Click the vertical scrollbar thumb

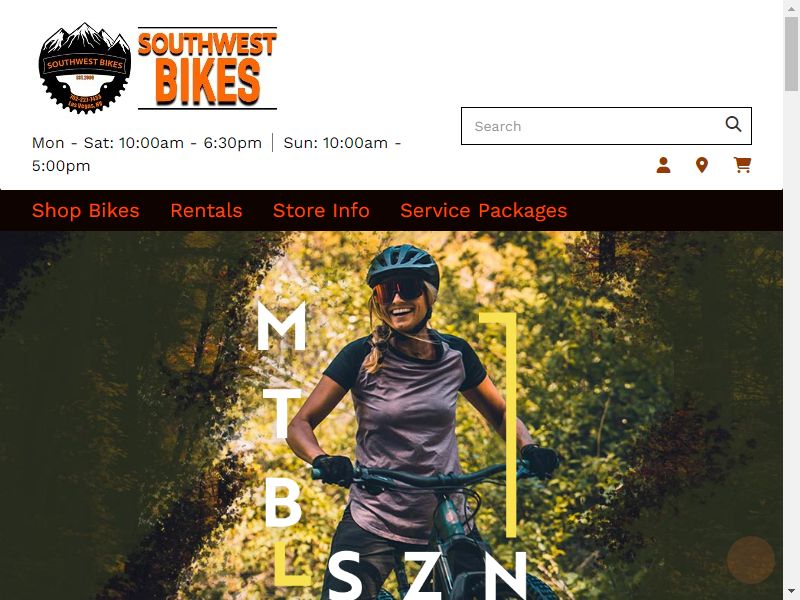[x=791, y=54]
